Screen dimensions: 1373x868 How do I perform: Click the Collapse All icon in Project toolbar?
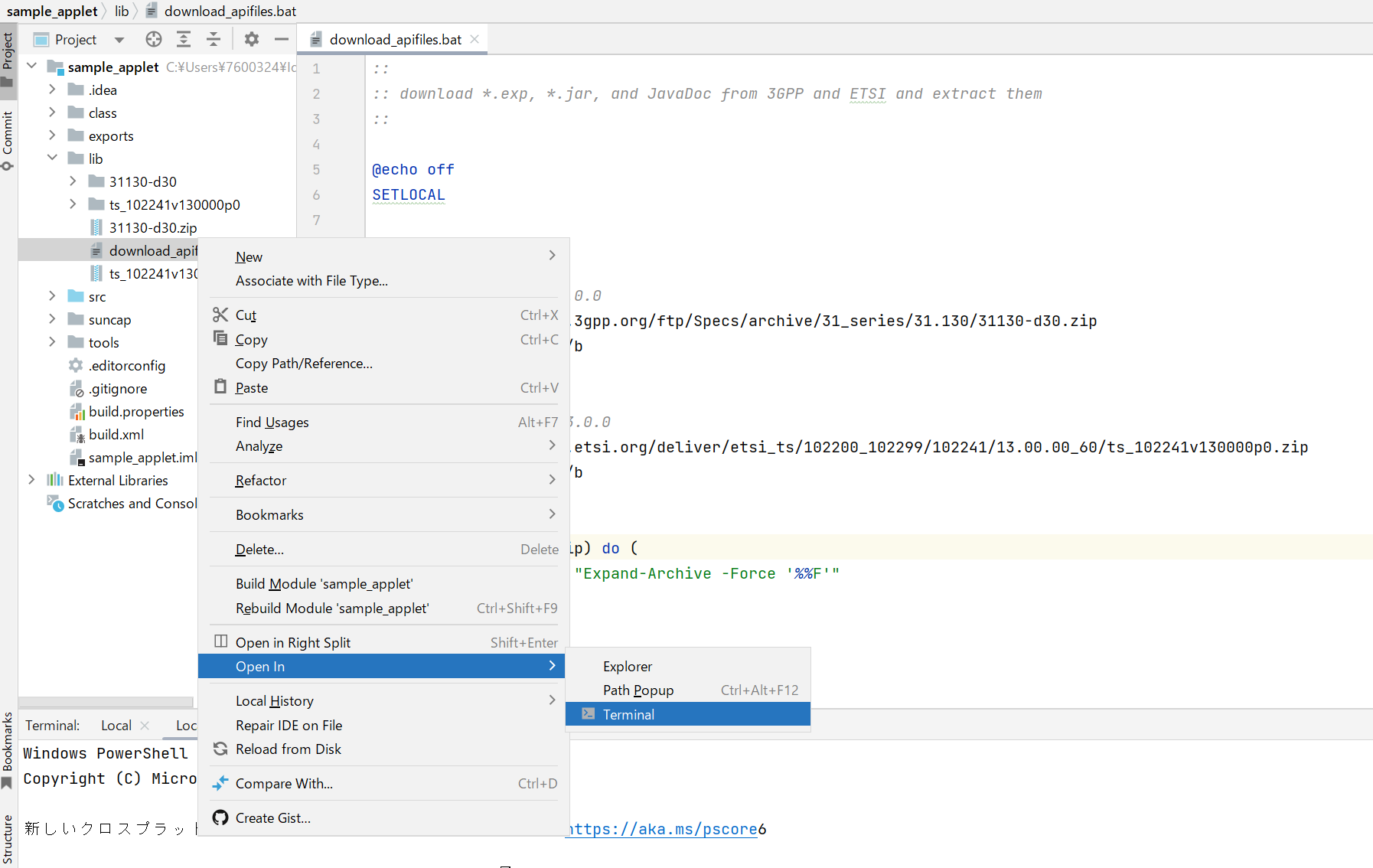point(214,39)
